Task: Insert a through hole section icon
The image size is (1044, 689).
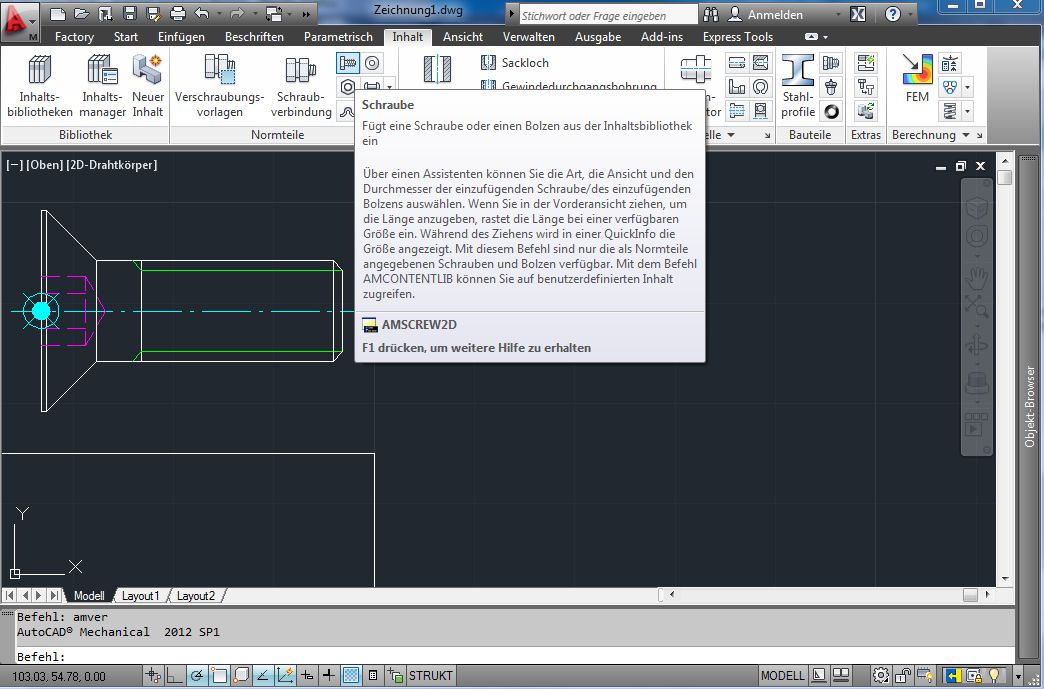Action: pos(437,70)
